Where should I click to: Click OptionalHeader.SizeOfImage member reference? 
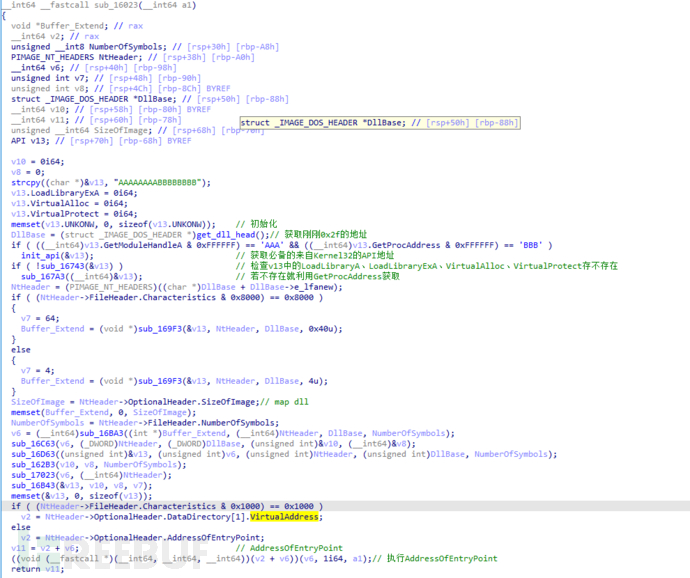click(x=191, y=402)
